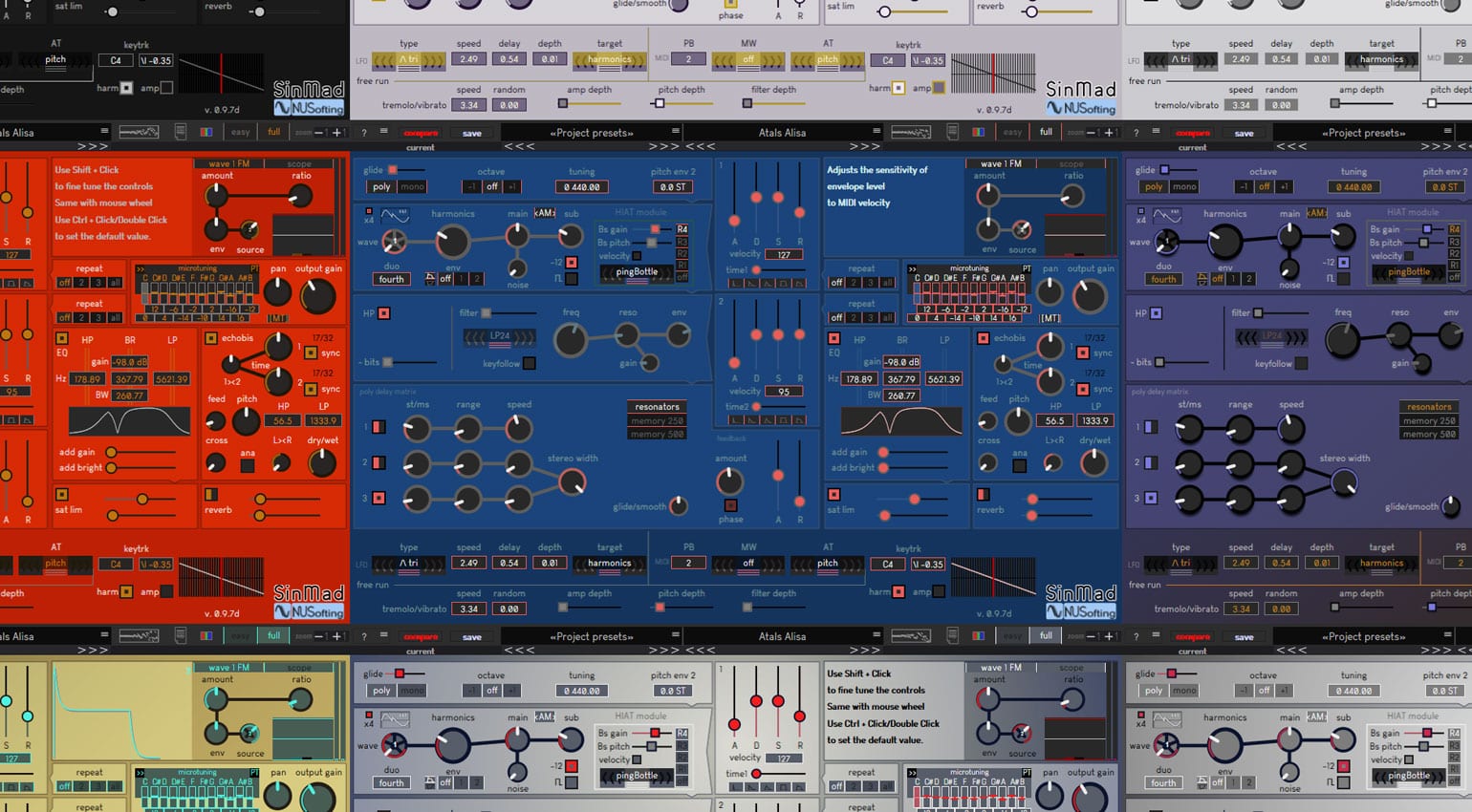Open the LFO type "tri" selector, blue window
Screen dimensions: 1472x812
pyautogui.click(x=408, y=564)
